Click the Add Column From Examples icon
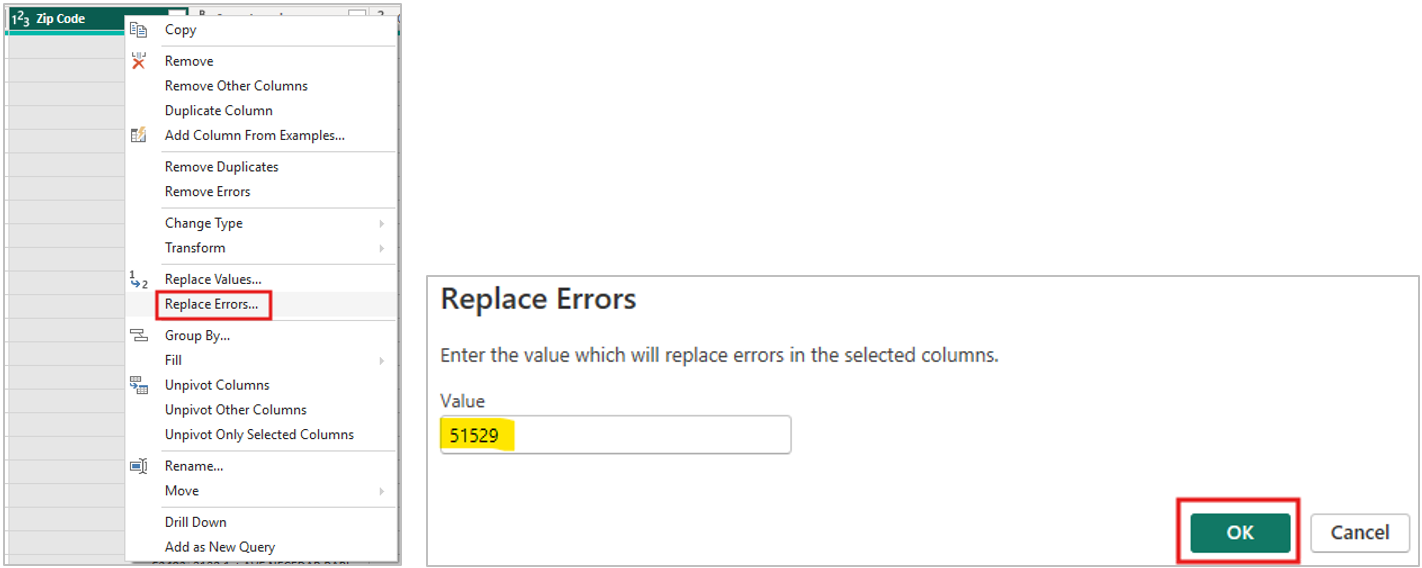Viewport: 1422px width, 568px height. pyautogui.click(x=138, y=135)
